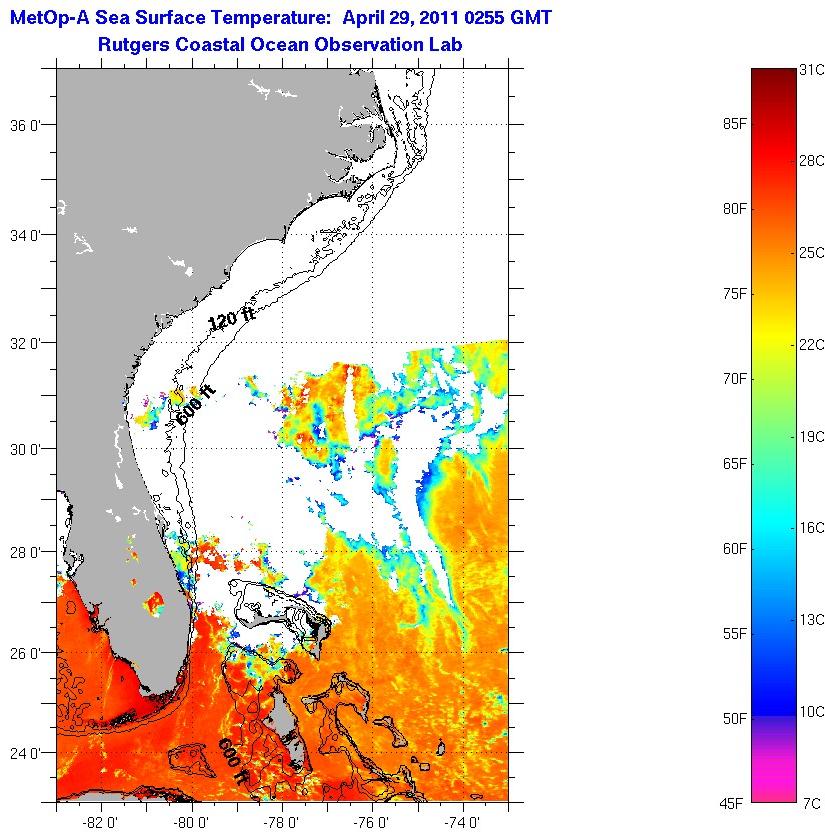The width and height of the screenshot is (825, 832).
Task: Click the 13C label on the color scale
Action: coord(811,620)
